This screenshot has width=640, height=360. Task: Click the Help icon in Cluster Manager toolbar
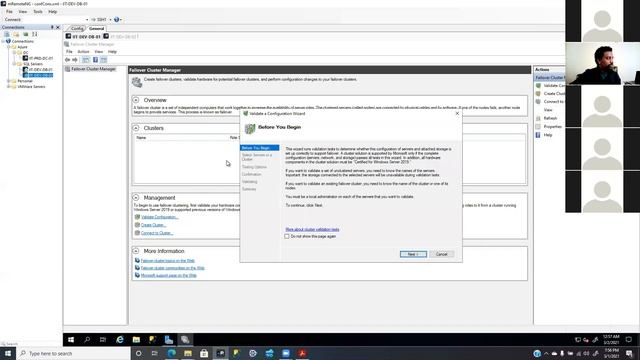95,60
